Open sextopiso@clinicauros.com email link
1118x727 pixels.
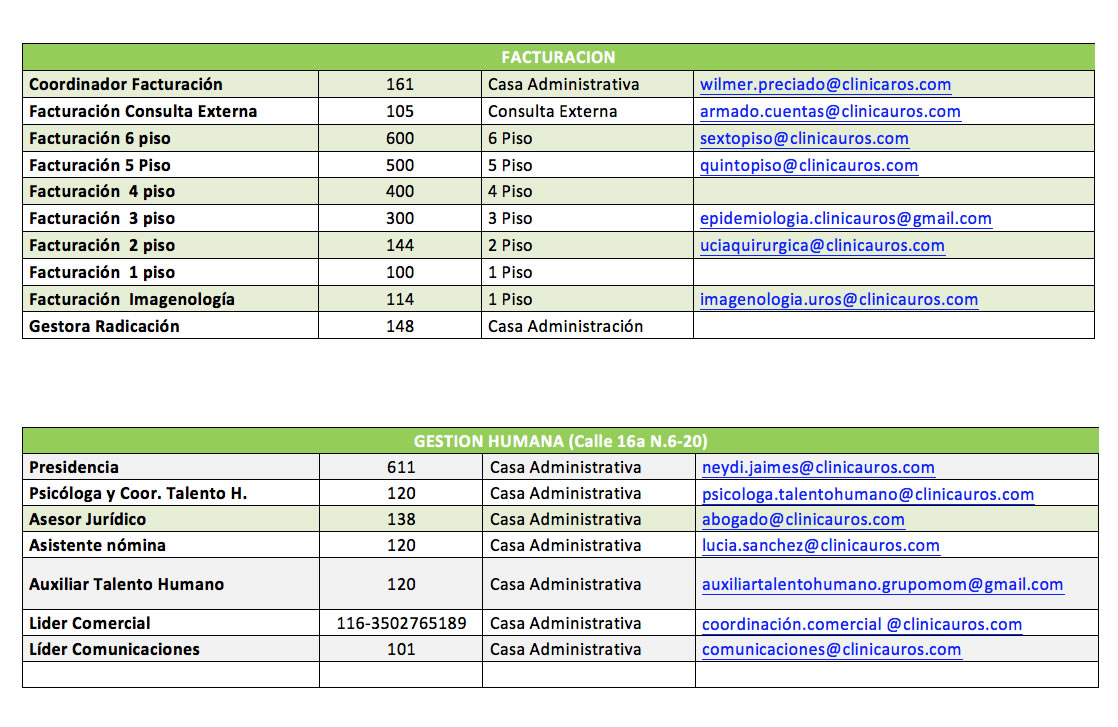(x=804, y=139)
